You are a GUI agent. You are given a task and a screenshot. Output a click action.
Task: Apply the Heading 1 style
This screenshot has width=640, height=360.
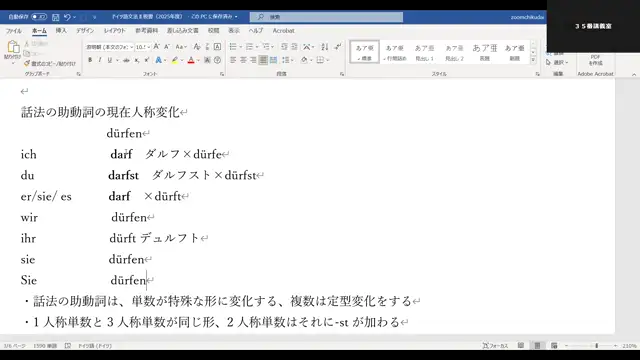tap(424, 52)
